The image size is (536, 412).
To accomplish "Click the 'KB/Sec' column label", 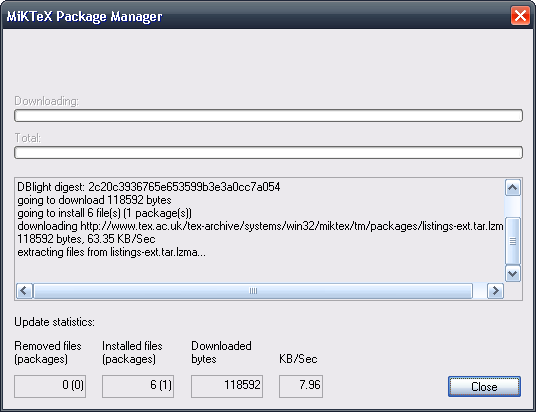I will coord(298,359).
